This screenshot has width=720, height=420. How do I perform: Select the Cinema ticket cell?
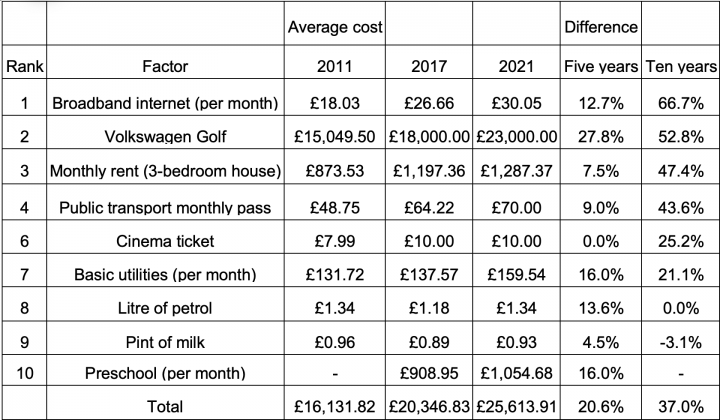165,237
